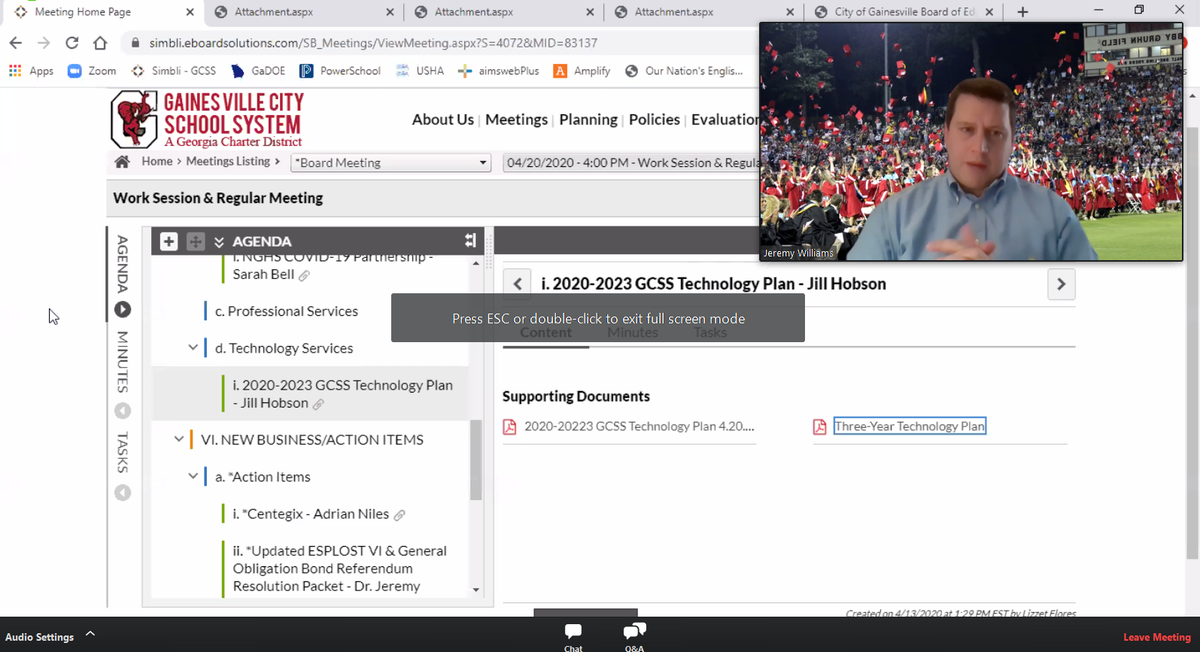Select *Centegix - Adrian Niles agenda item

pos(311,514)
